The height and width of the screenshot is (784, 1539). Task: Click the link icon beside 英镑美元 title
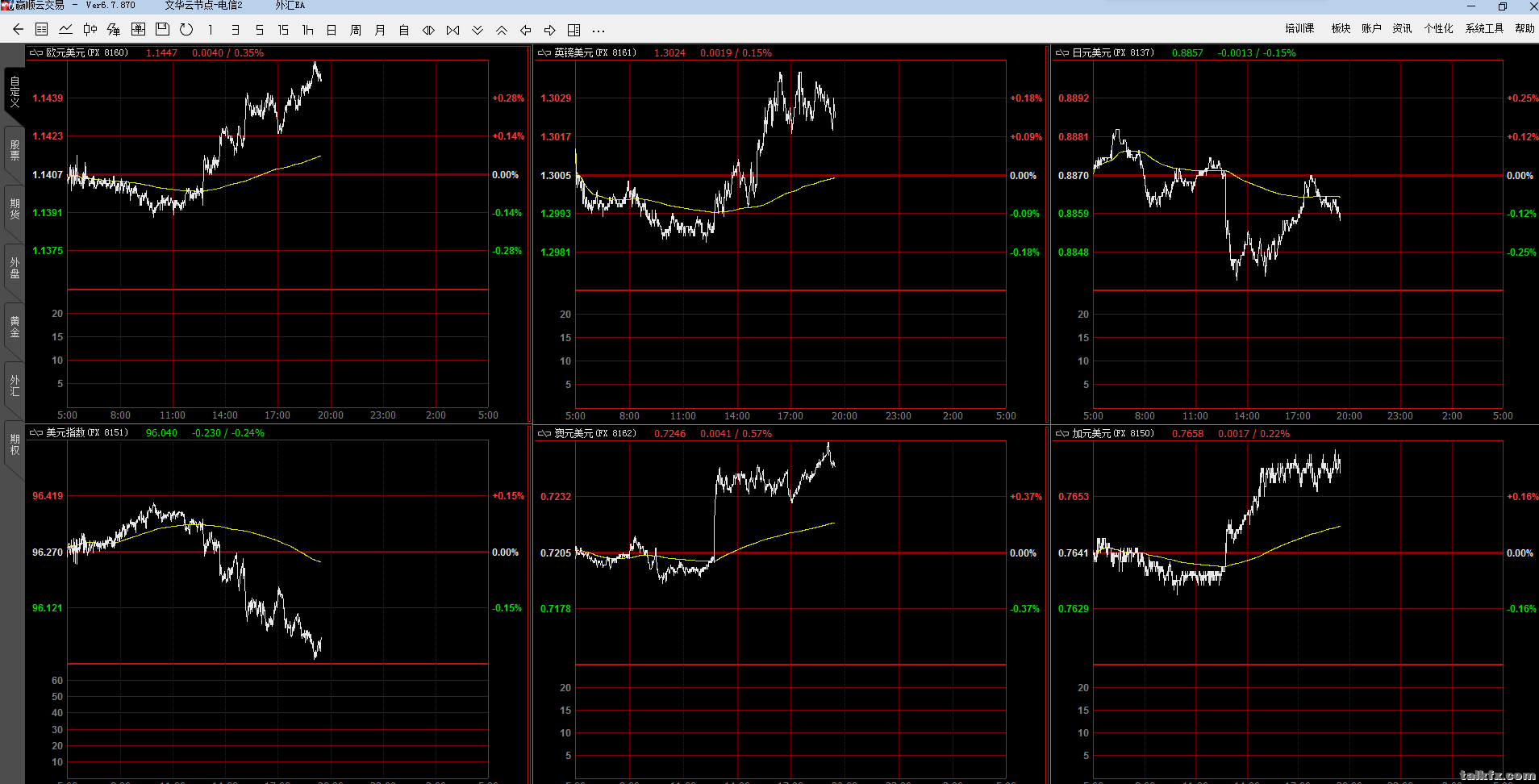point(544,52)
